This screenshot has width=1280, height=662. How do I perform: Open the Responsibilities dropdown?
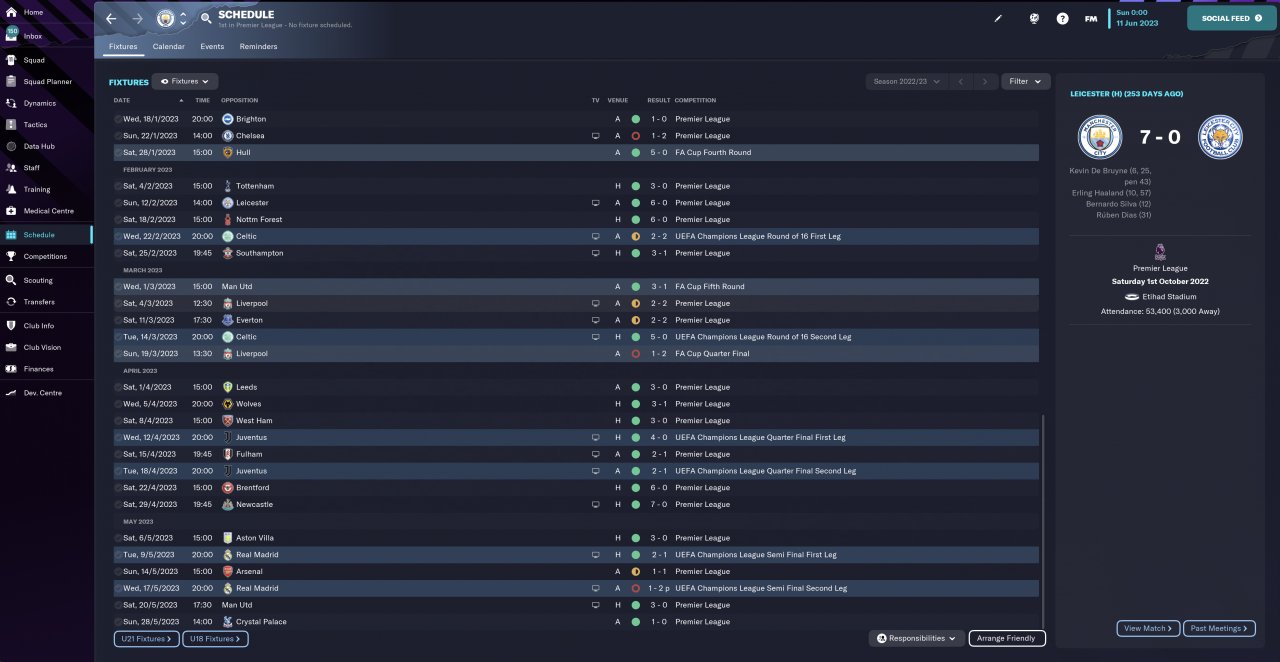click(x=916, y=638)
